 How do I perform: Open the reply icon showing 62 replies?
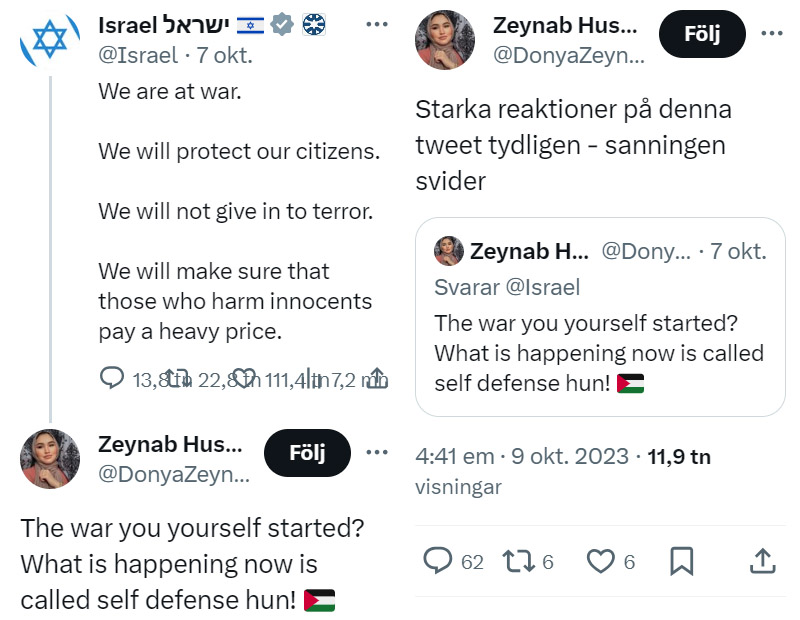pos(438,561)
